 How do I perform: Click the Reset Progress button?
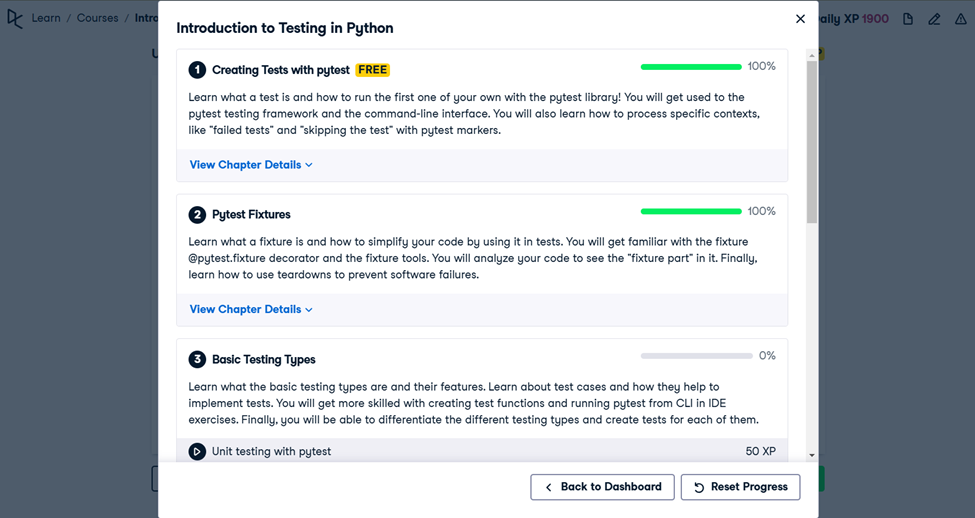click(740, 487)
